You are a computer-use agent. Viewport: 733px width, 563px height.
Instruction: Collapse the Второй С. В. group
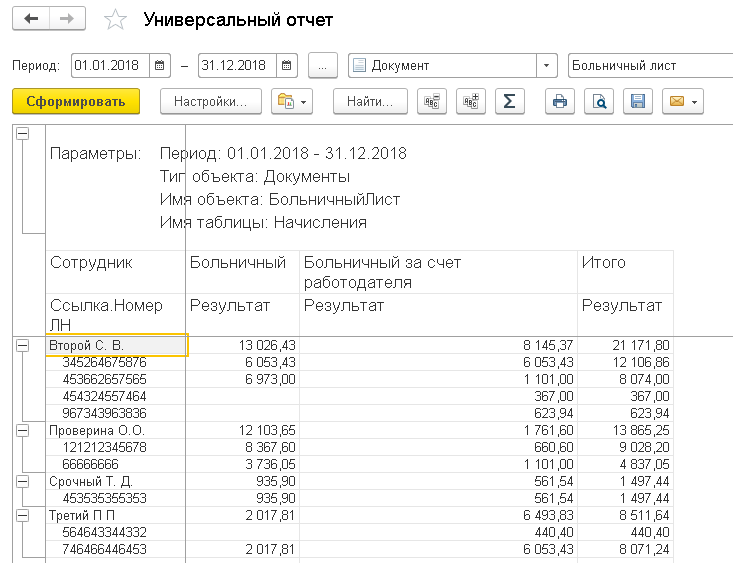(x=22, y=346)
